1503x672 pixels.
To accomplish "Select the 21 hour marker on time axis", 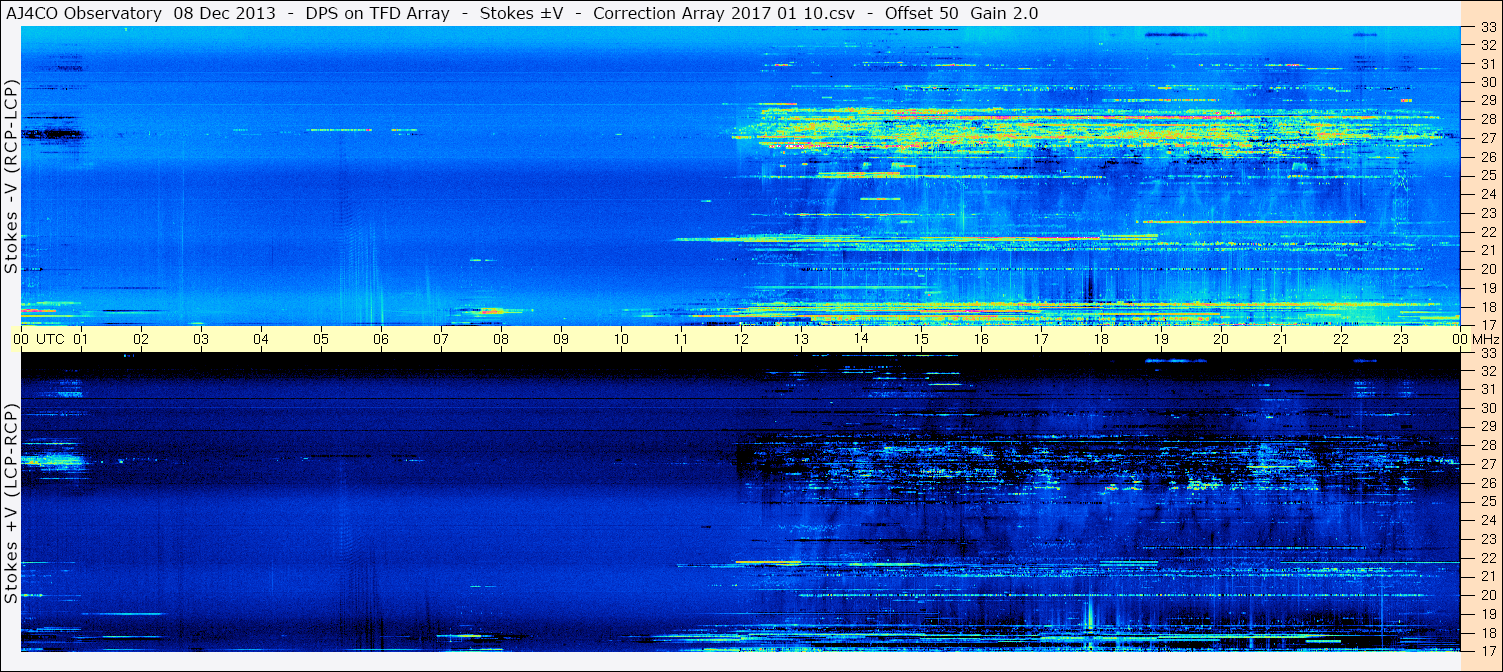I will (x=1281, y=339).
